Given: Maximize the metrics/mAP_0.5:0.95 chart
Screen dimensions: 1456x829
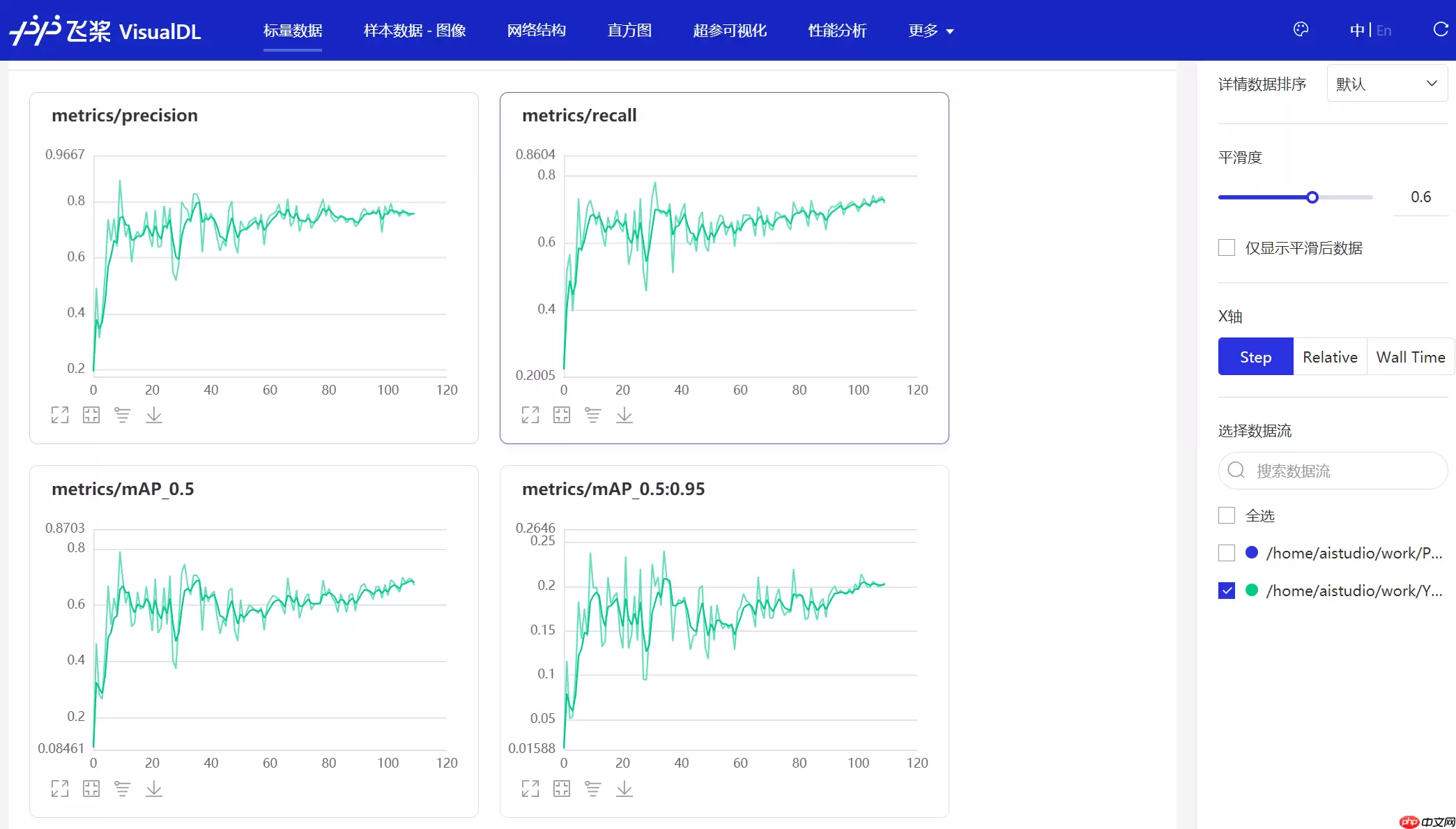Looking at the screenshot, I should pyautogui.click(x=530, y=789).
